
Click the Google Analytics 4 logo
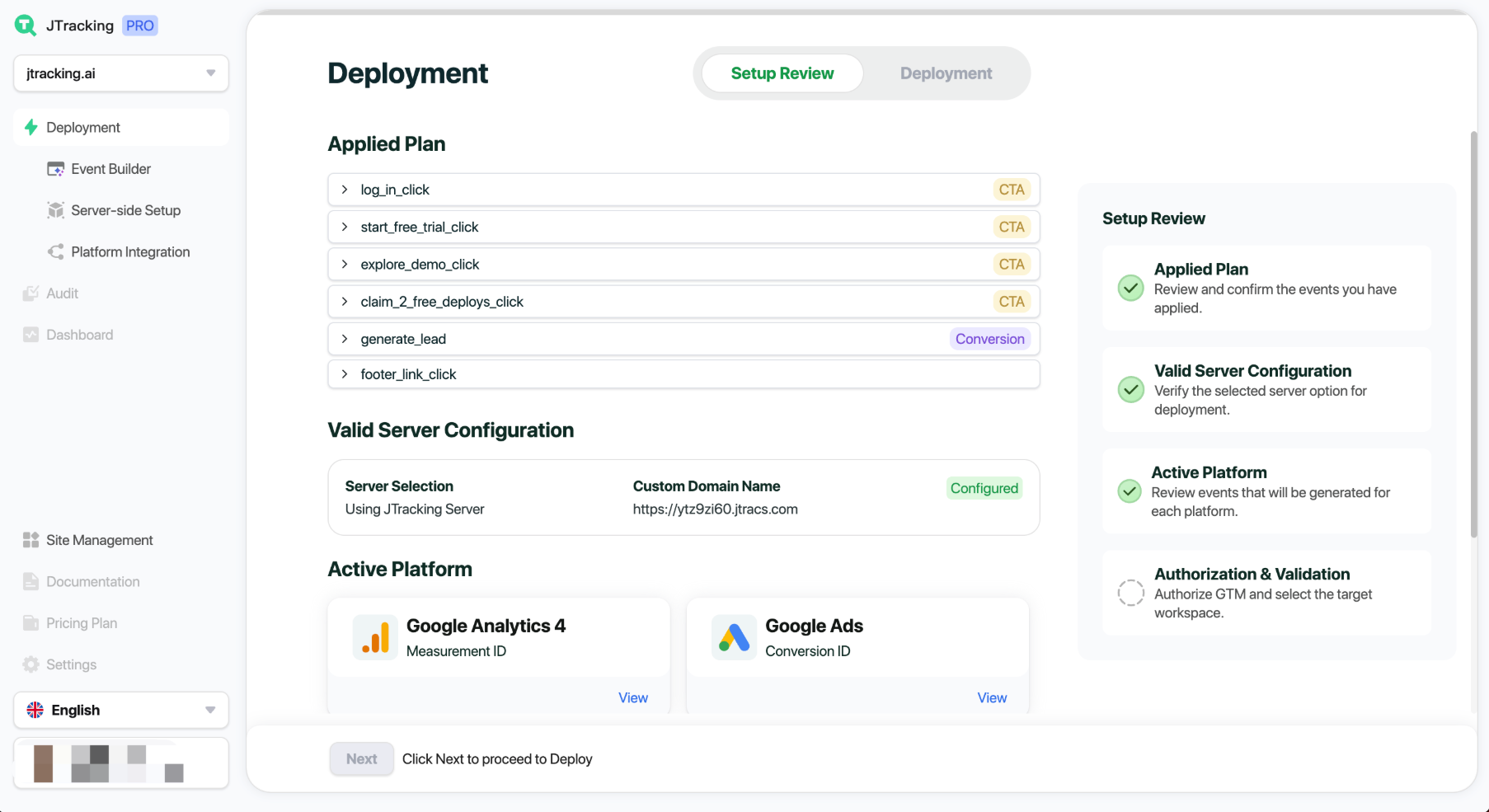375,637
